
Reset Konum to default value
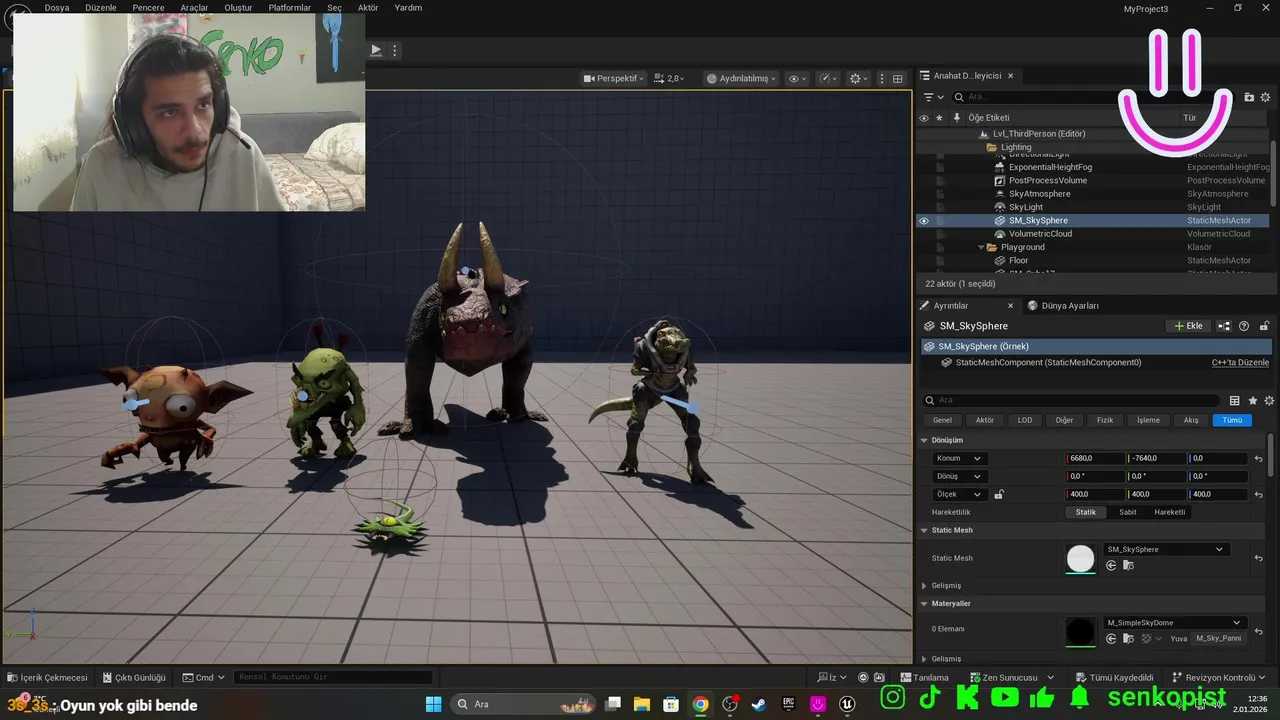[1259, 459]
